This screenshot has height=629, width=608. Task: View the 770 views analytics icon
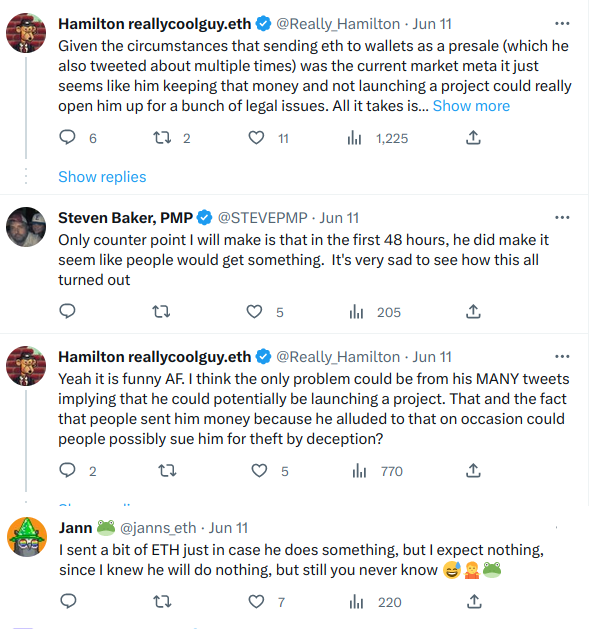354,471
